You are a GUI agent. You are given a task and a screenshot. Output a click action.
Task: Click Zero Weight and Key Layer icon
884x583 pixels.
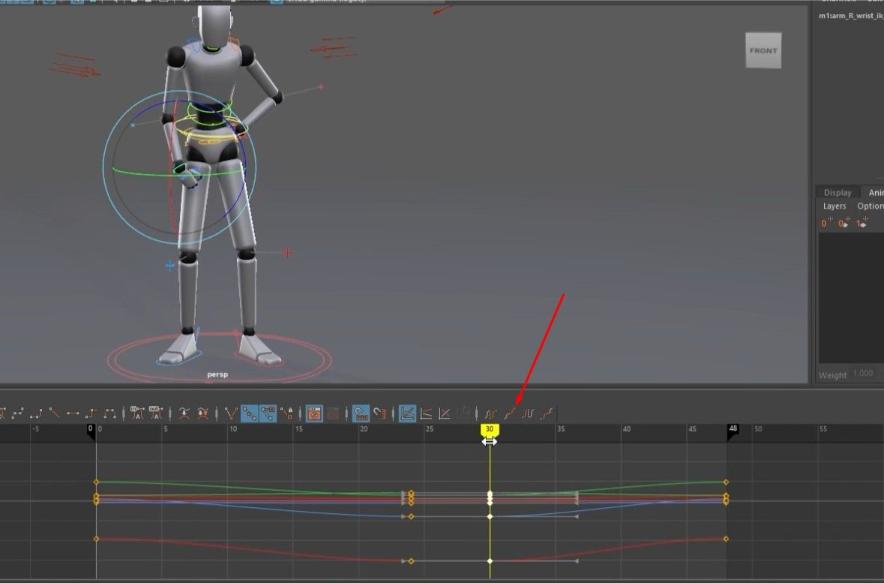click(843, 223)
